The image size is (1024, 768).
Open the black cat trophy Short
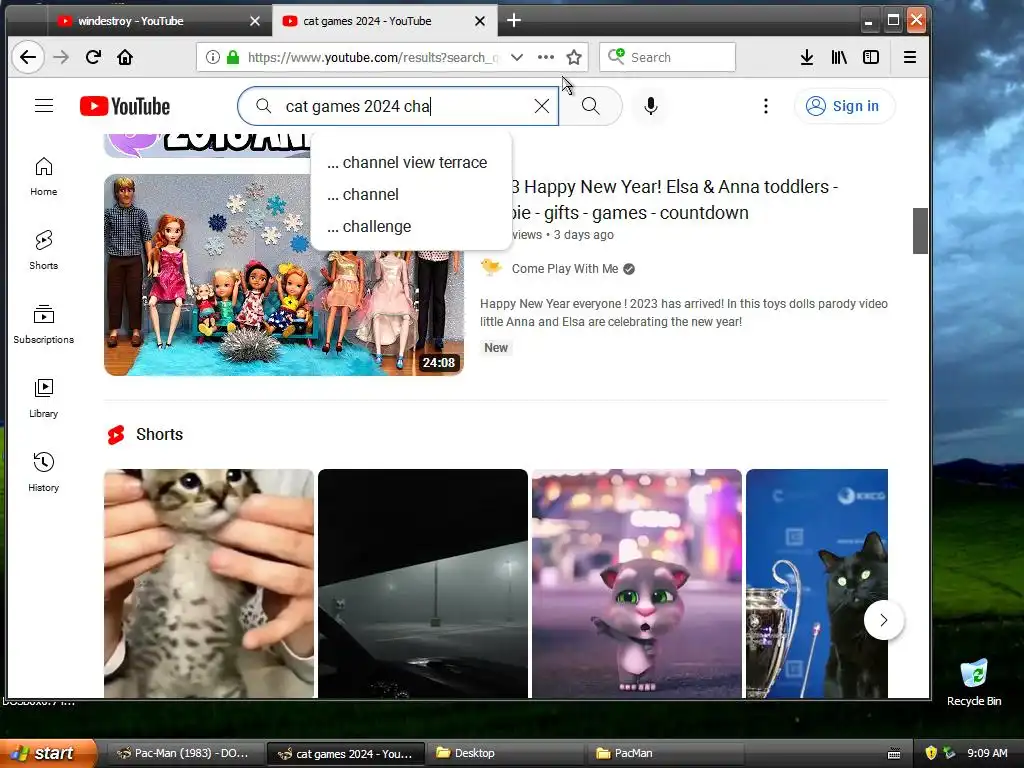(x=816, y=583)
